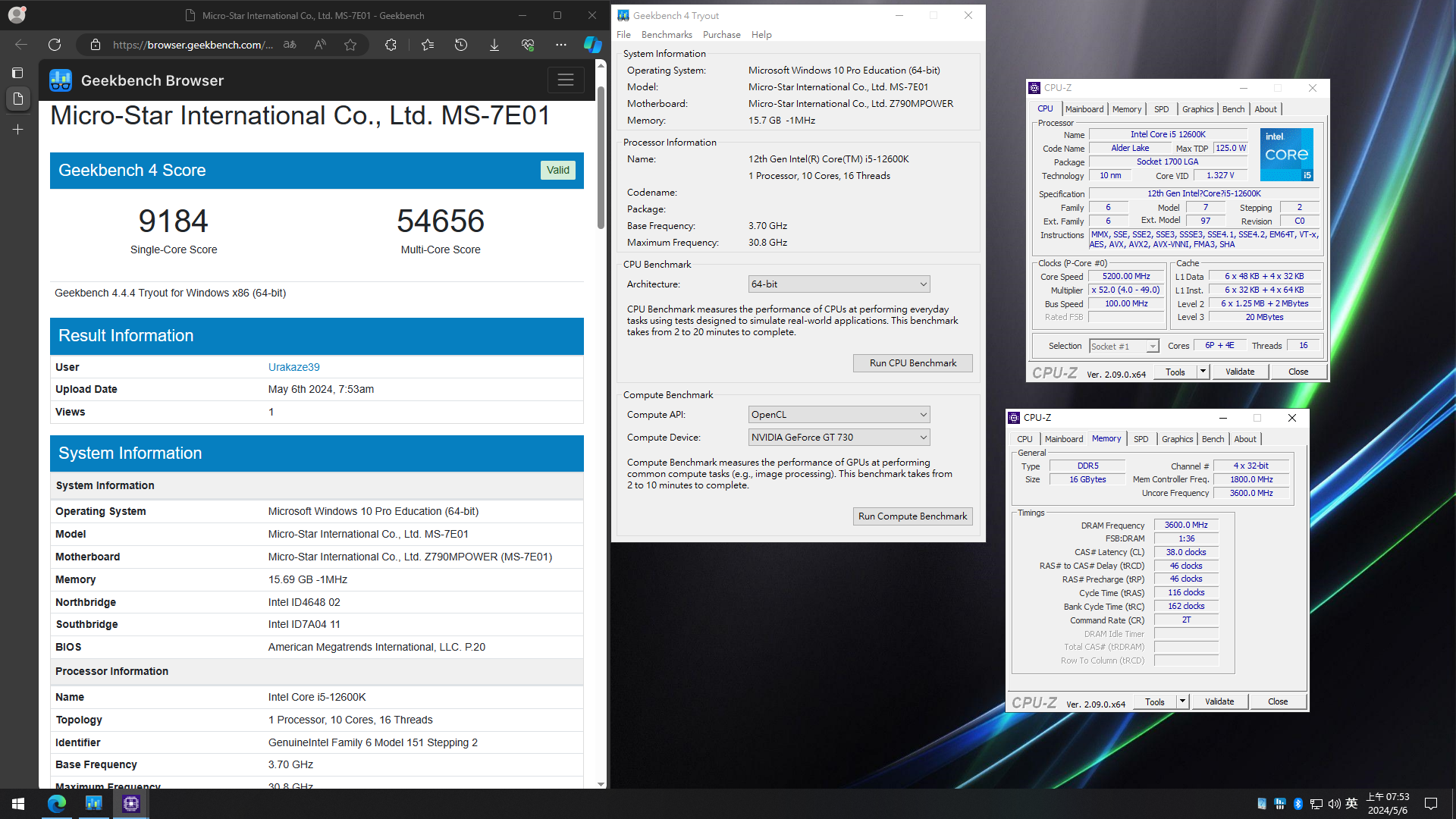The height and width of the screenshot is (819, 1456).
Task: Switch to SPD tab in lower CPU-Z
Action: 1141,439
